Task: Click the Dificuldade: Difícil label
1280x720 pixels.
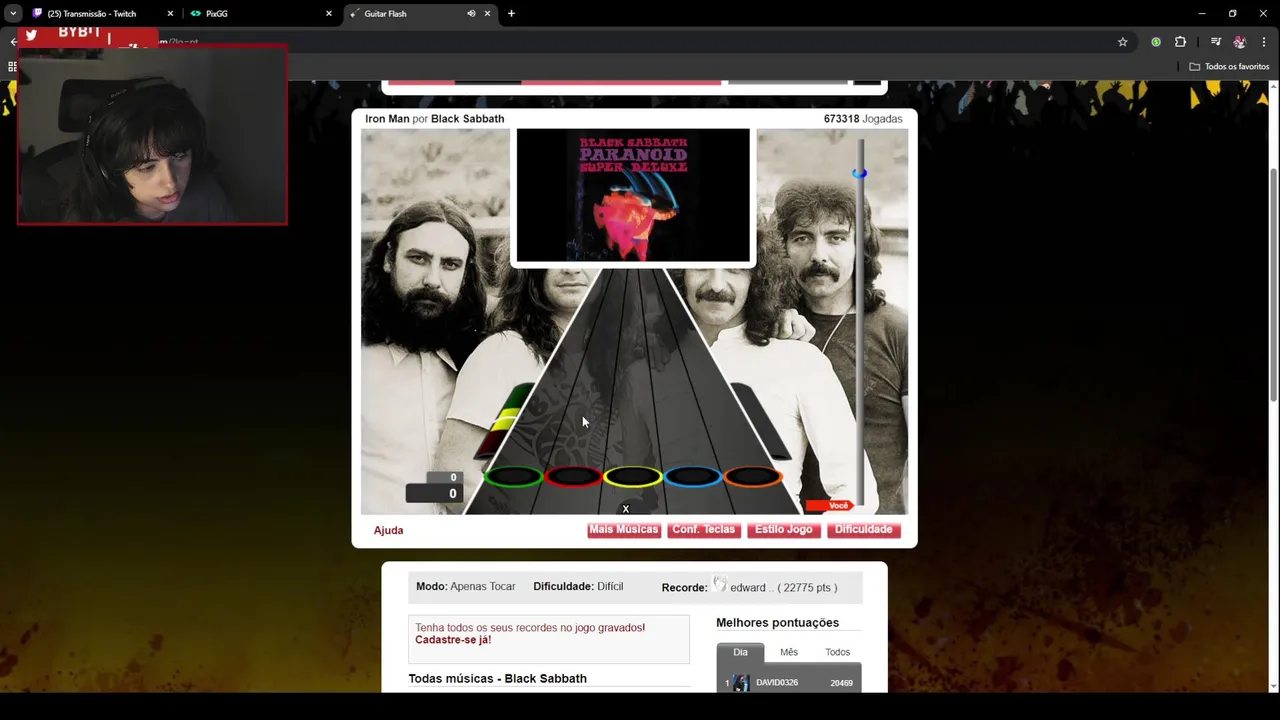Action: (578, 587)
